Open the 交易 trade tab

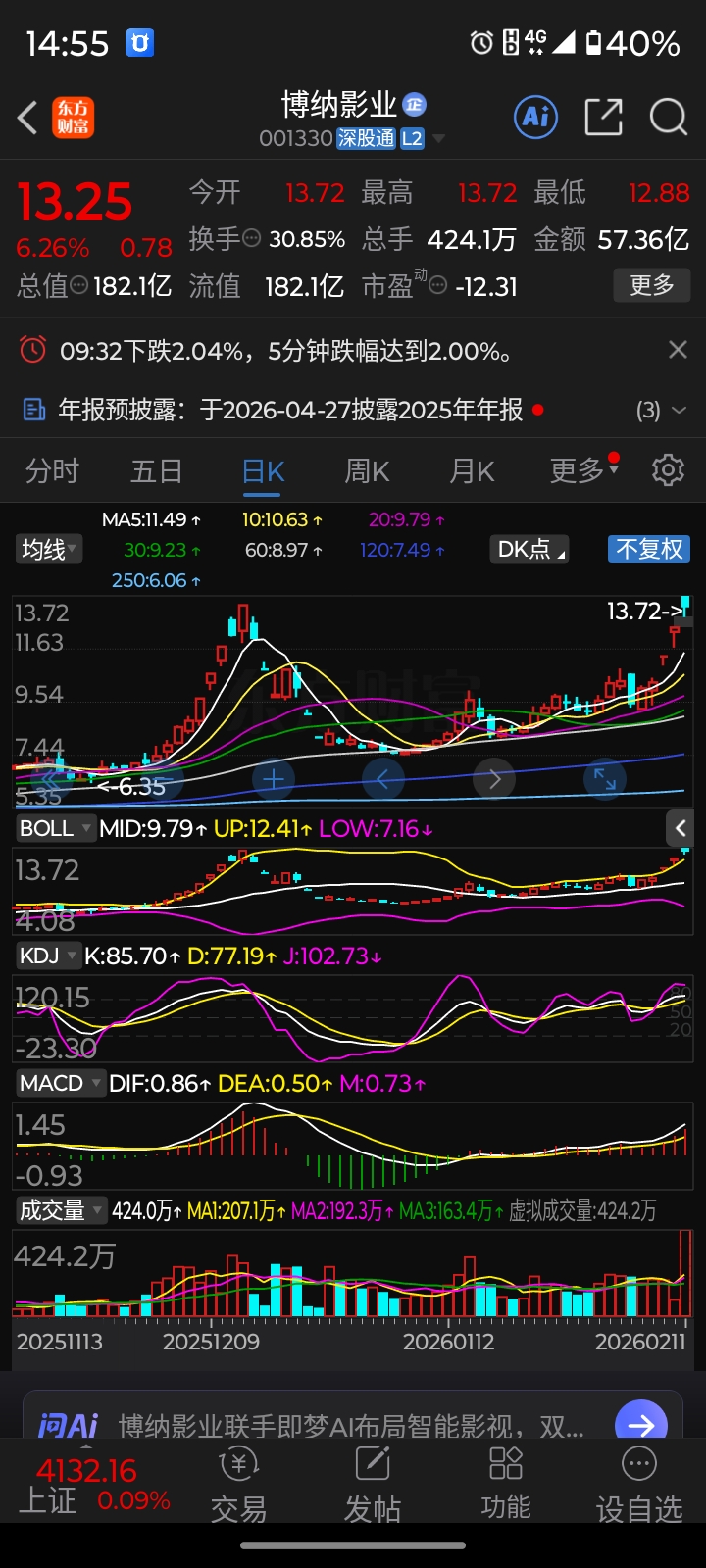238,1485
